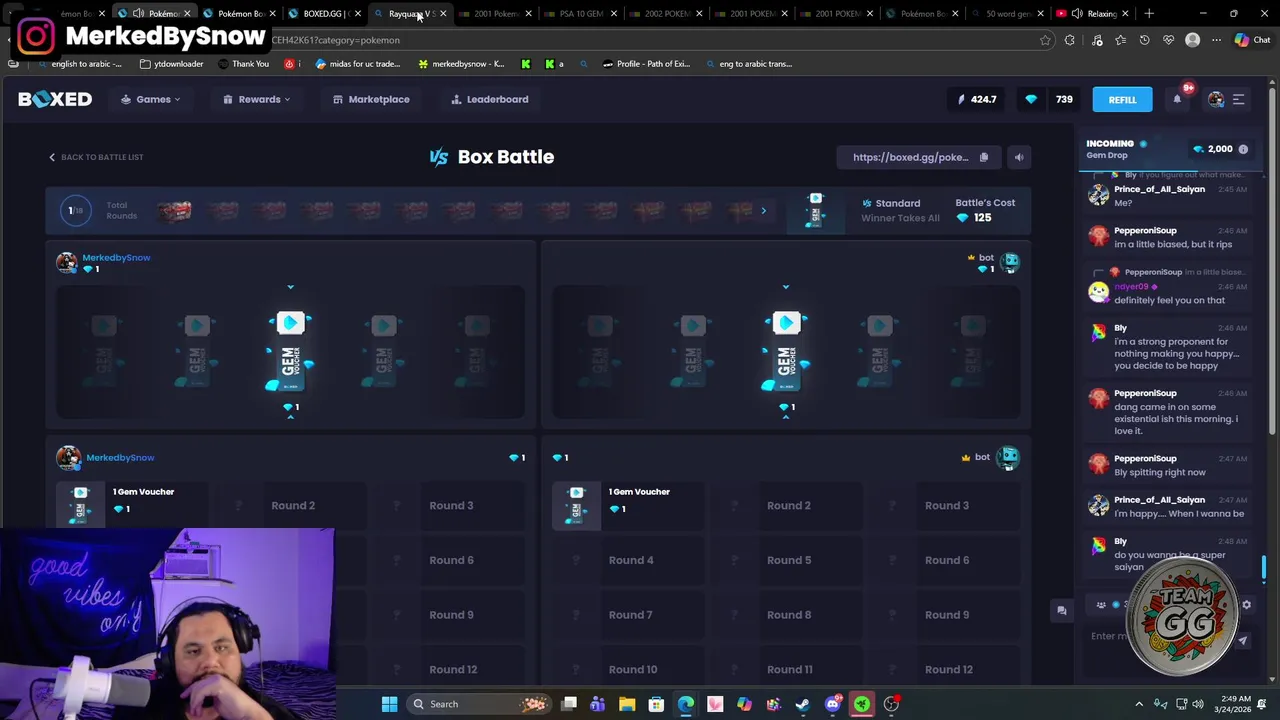Open File Explorer from taskbar
Screen dimensions: 1280x720
point(627,704)
